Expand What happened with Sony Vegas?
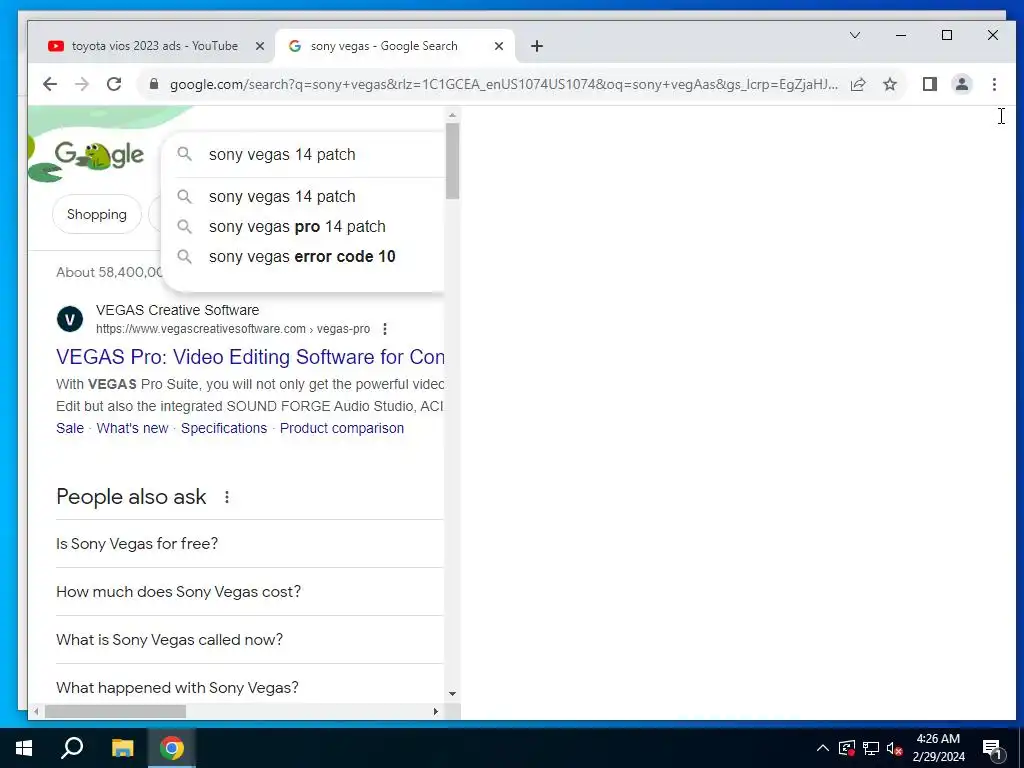 click(x=249, y=688)
